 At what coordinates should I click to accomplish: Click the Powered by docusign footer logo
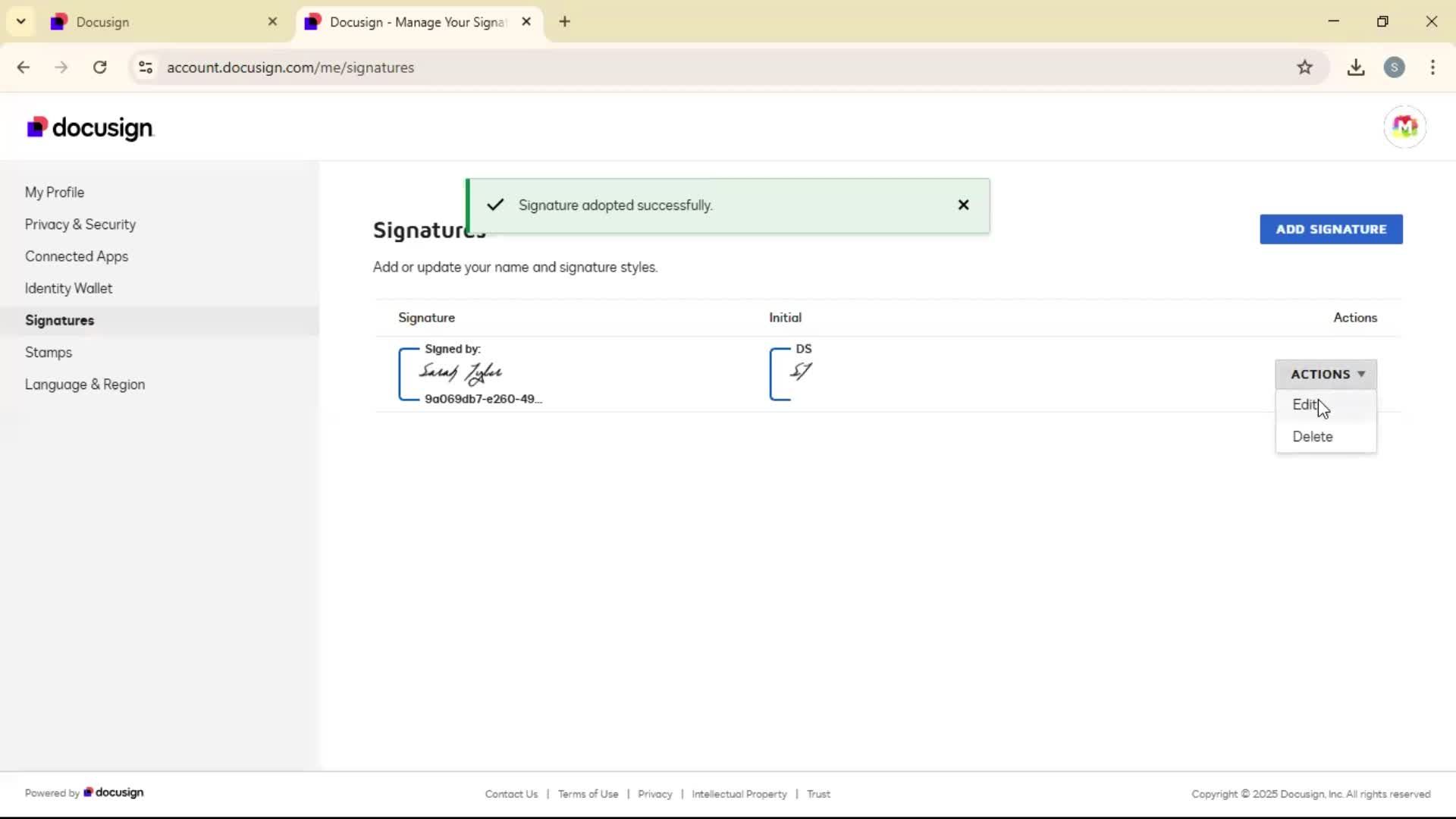tap(113, 792)
